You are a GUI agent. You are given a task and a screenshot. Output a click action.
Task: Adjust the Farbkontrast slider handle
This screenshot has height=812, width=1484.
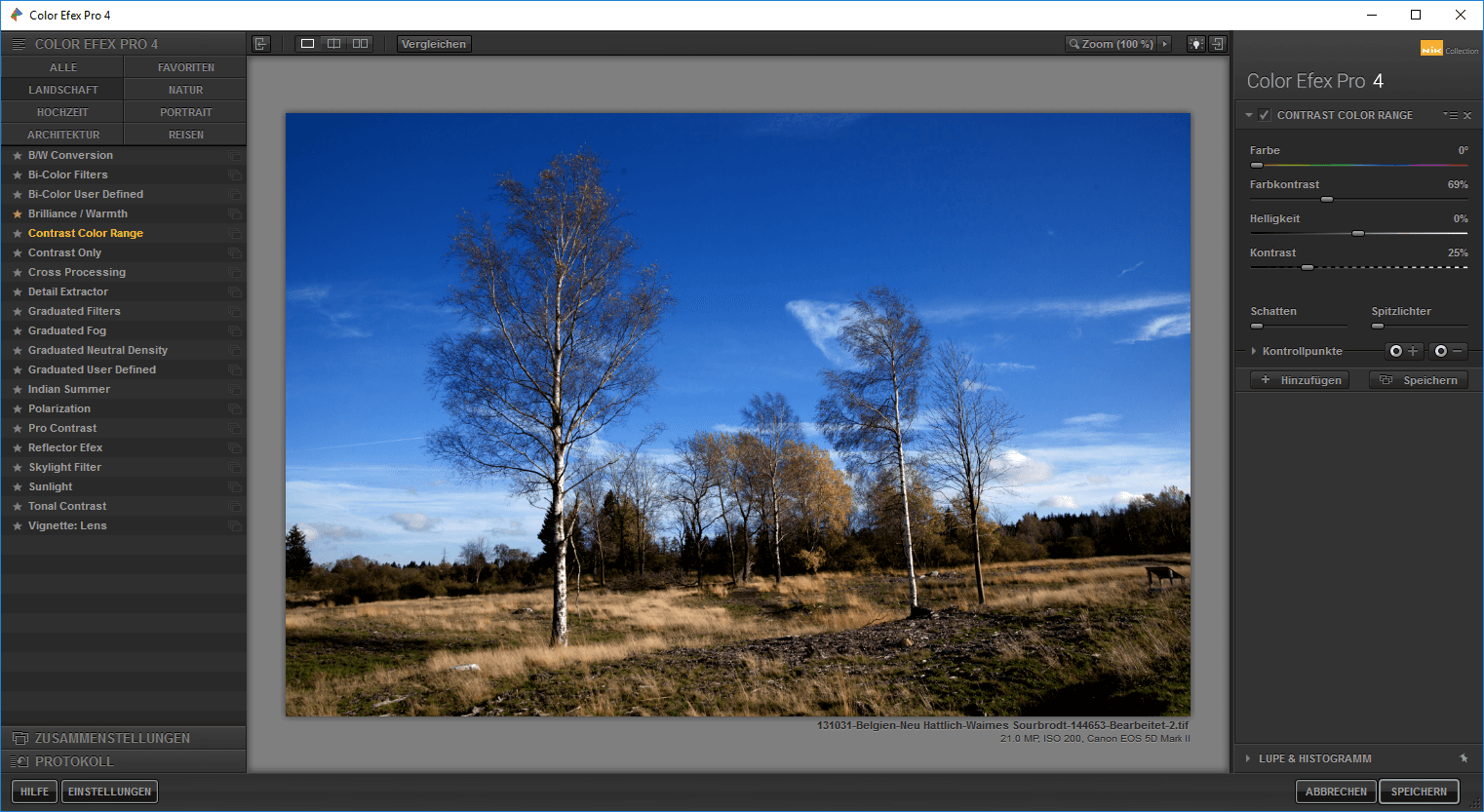click(x=1327, y=199)
